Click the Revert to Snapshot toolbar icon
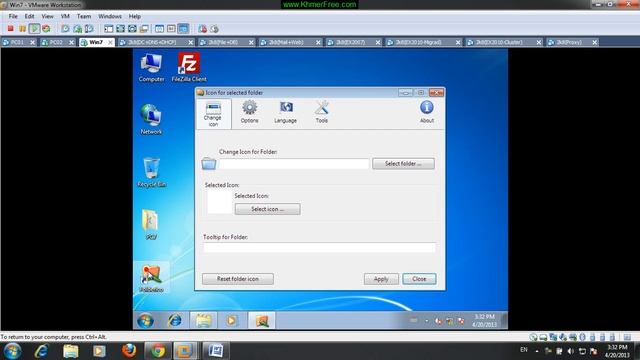 coord(77,29)
